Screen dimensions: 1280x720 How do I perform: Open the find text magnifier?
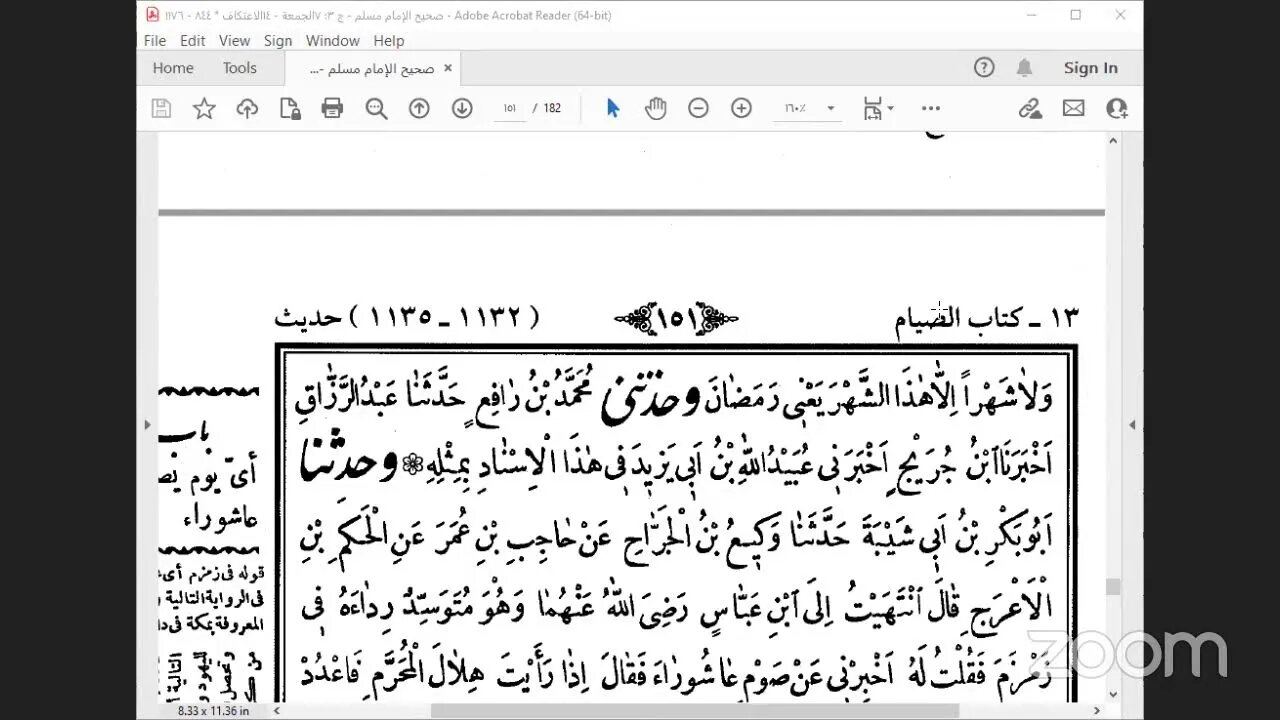[x=376, y=108]
